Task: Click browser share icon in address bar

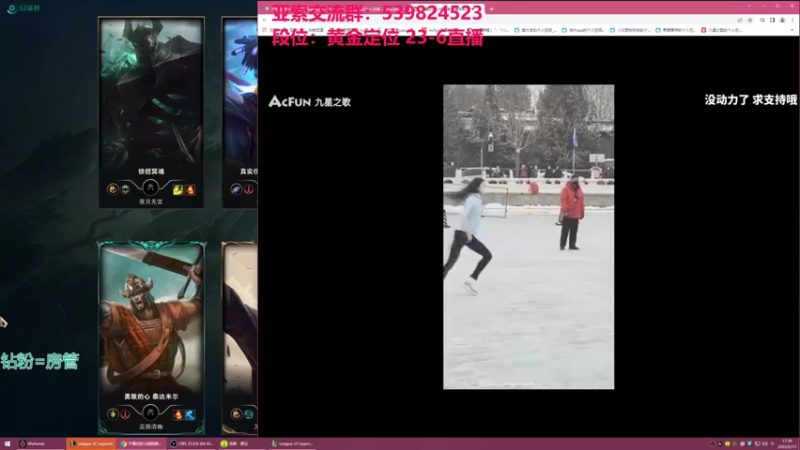Action: (740, 20)
